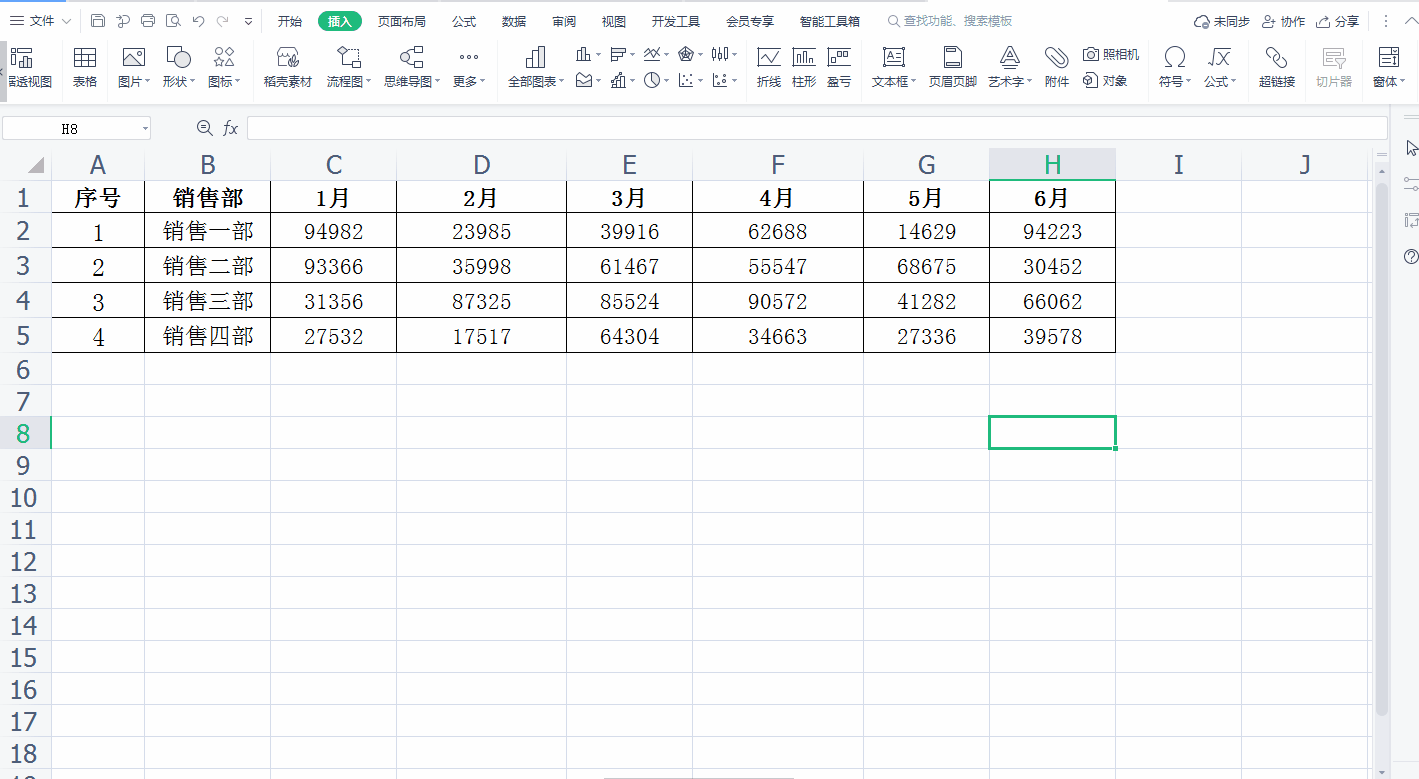Click the select-all corner triangle
The height and width of the screenshot is (779, 1419).
coord(35,165)
